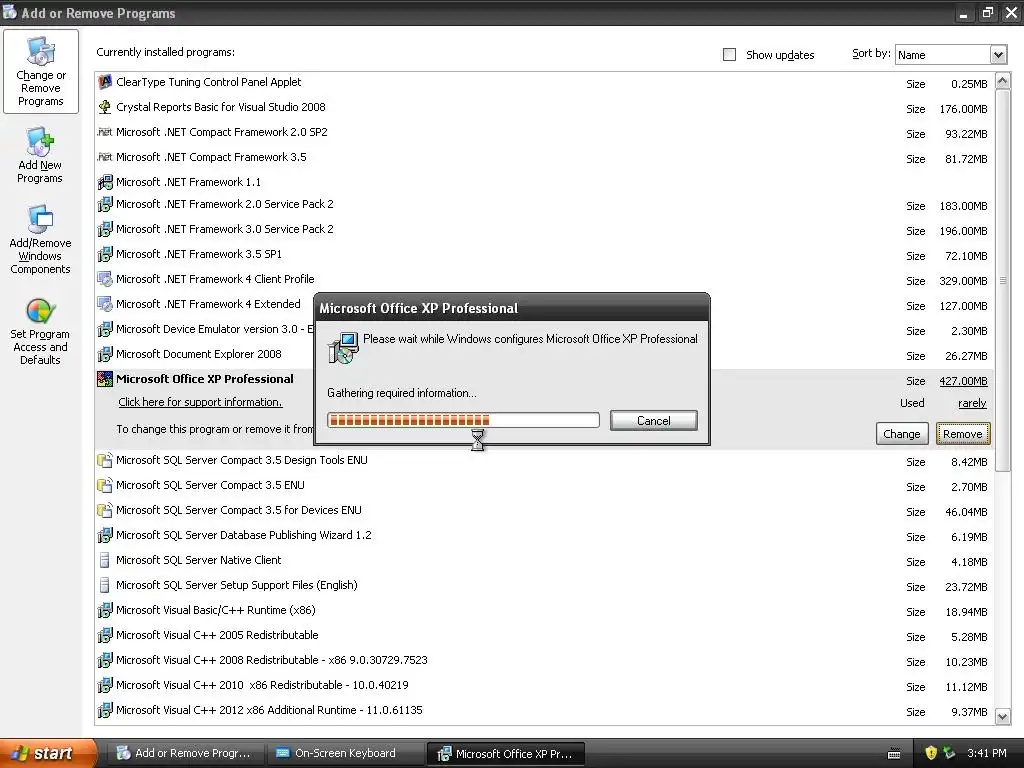Click the Microsoft Office XP Professional list icon
Image resolution: width=1024 pixels, height=768 pixels.
104,379
